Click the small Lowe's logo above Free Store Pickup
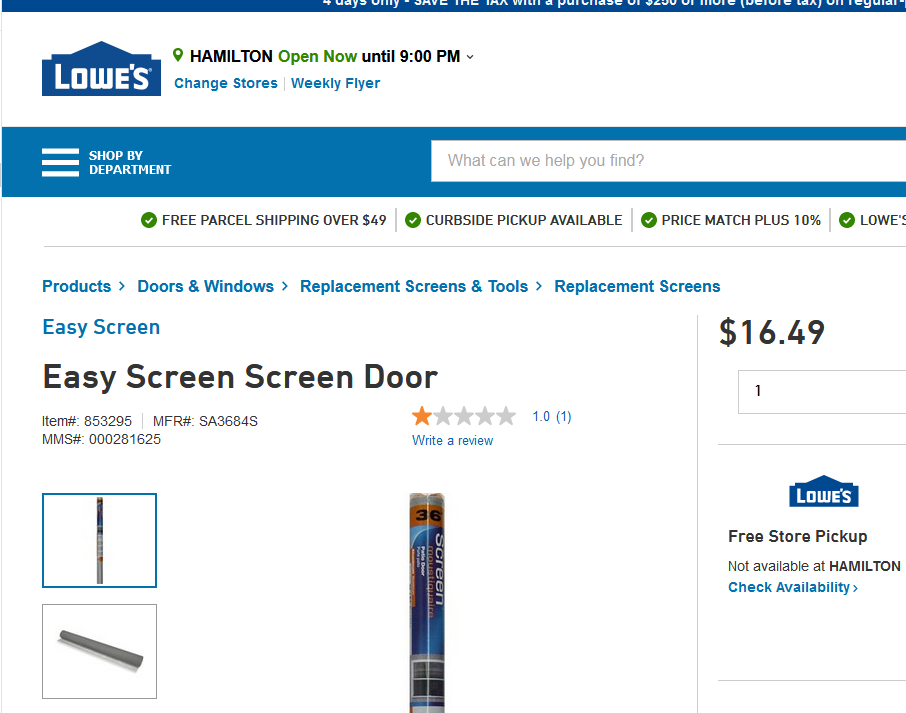906x713 pixels. pyautogui.click(x=824, y=492)
